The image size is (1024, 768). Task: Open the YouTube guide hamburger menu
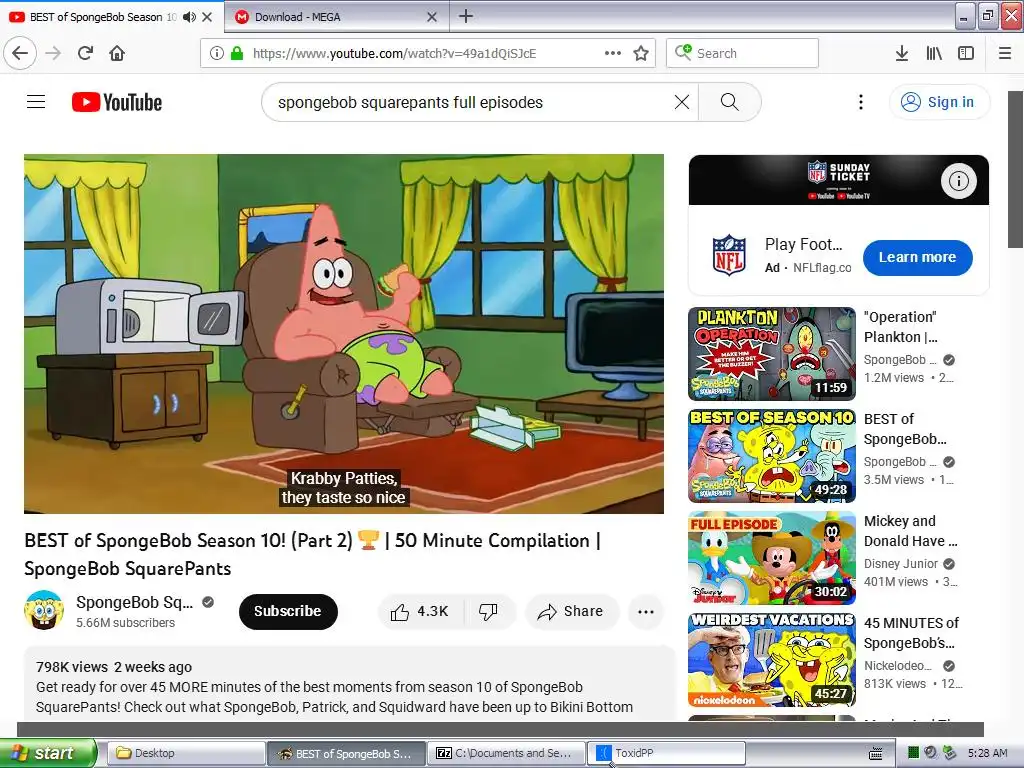click(36, 102)
